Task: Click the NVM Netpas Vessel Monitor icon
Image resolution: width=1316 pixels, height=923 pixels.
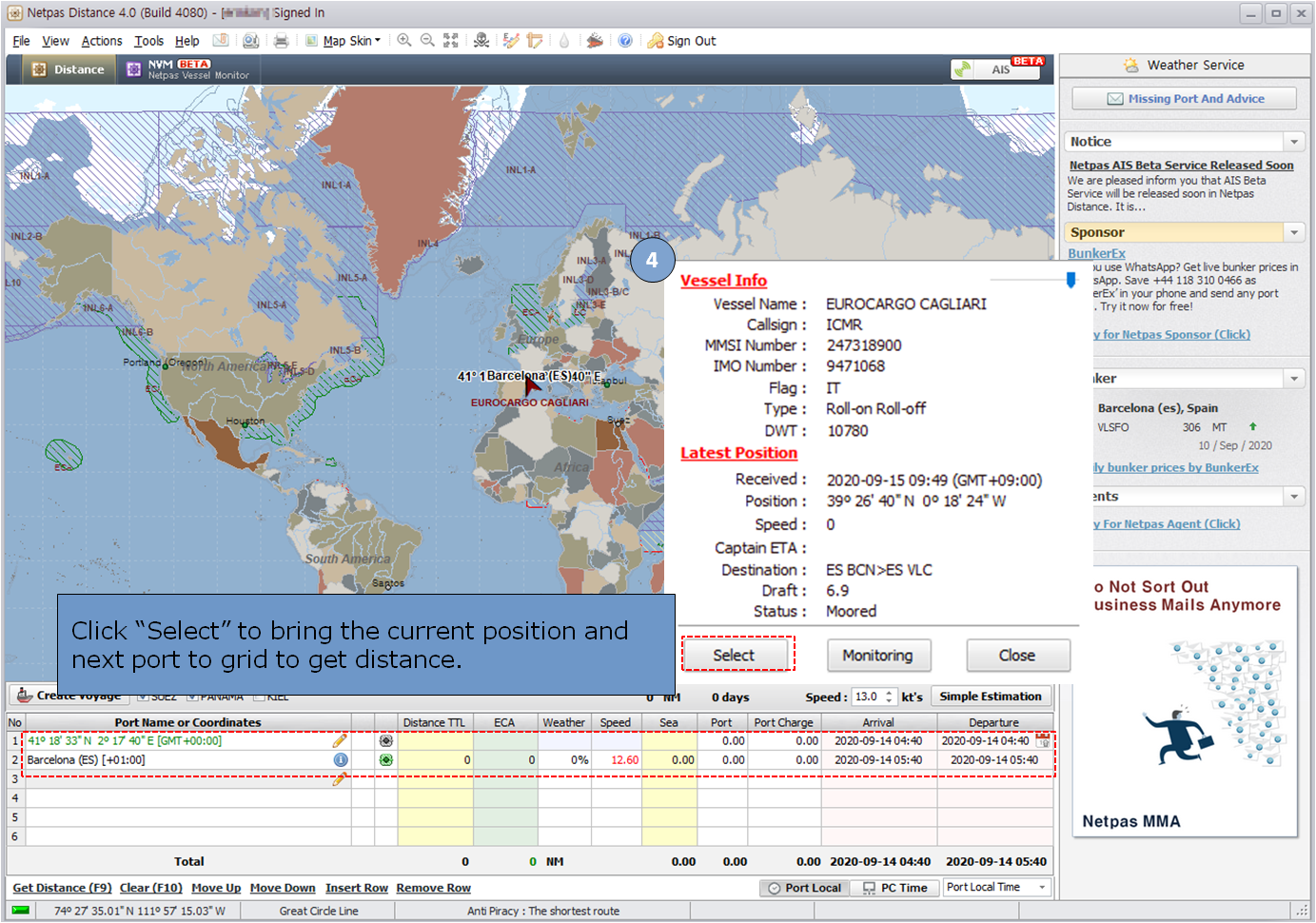Action: pyautogui.click(x=134, y=69)
